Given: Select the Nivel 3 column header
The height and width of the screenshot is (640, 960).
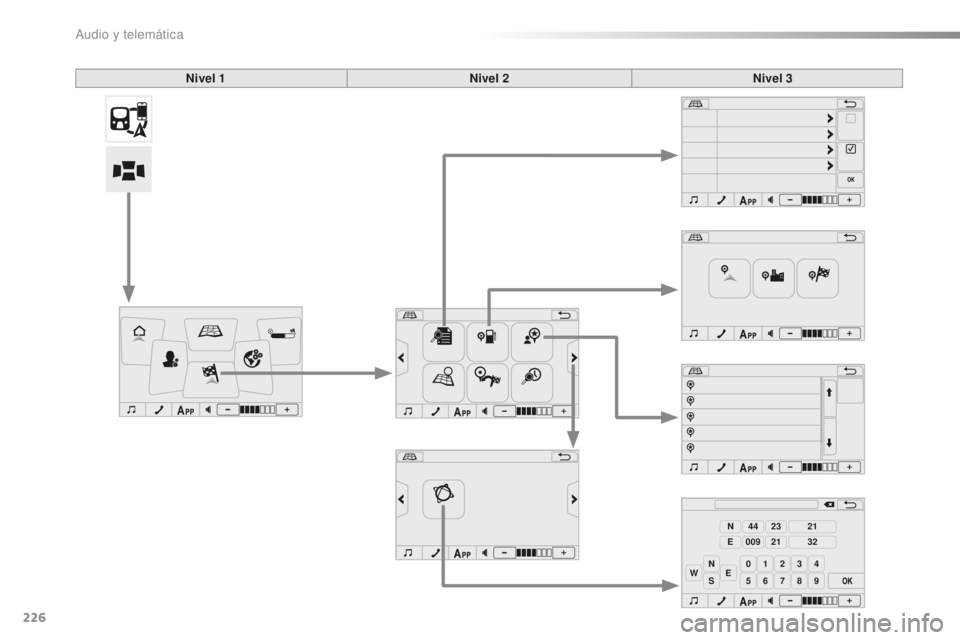Looking at the screenshot, I should 767,78.
